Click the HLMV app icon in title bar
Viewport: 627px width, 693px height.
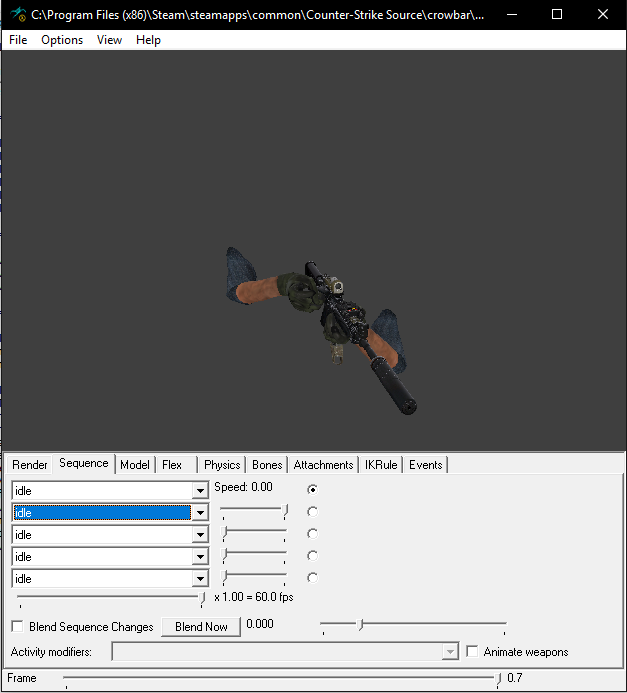(18, 15)
